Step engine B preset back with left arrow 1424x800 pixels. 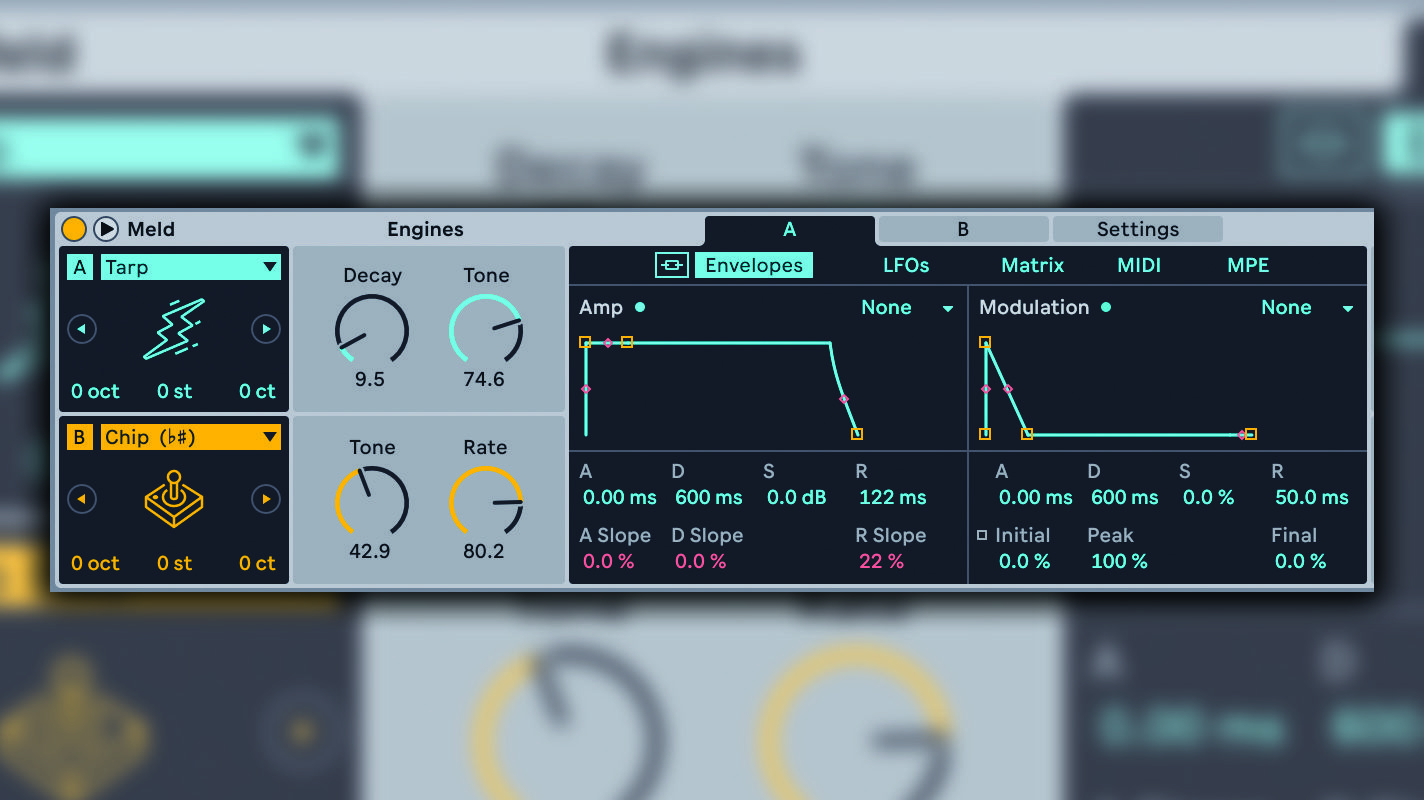(x=81, y=499)
